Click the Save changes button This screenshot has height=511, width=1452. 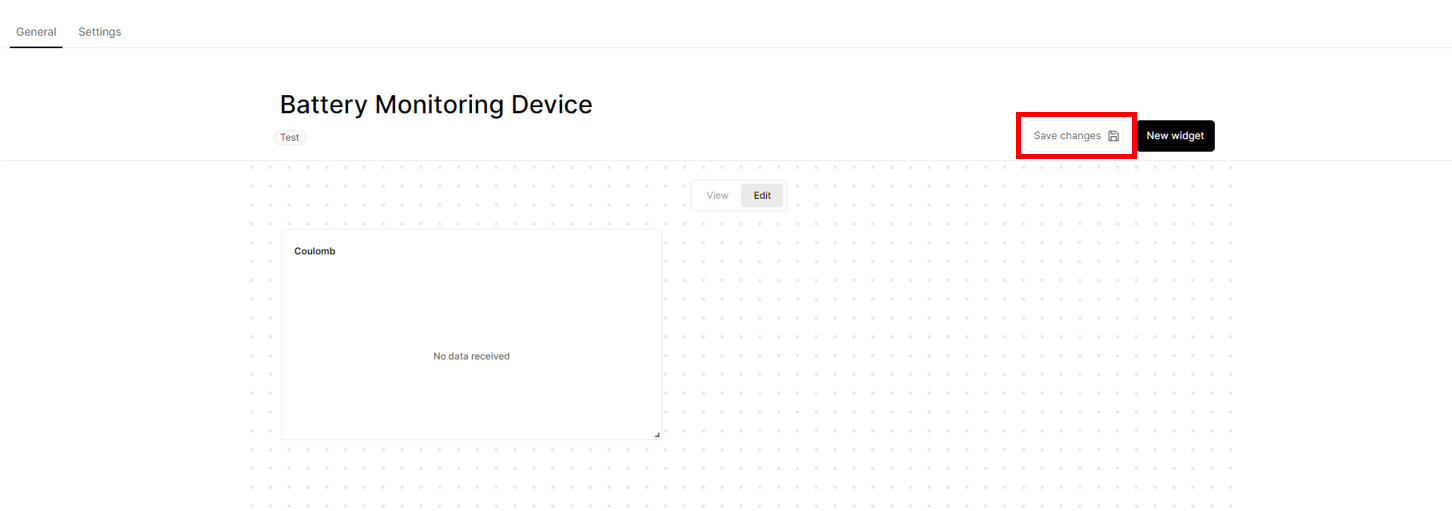[x=1076, y=136]
